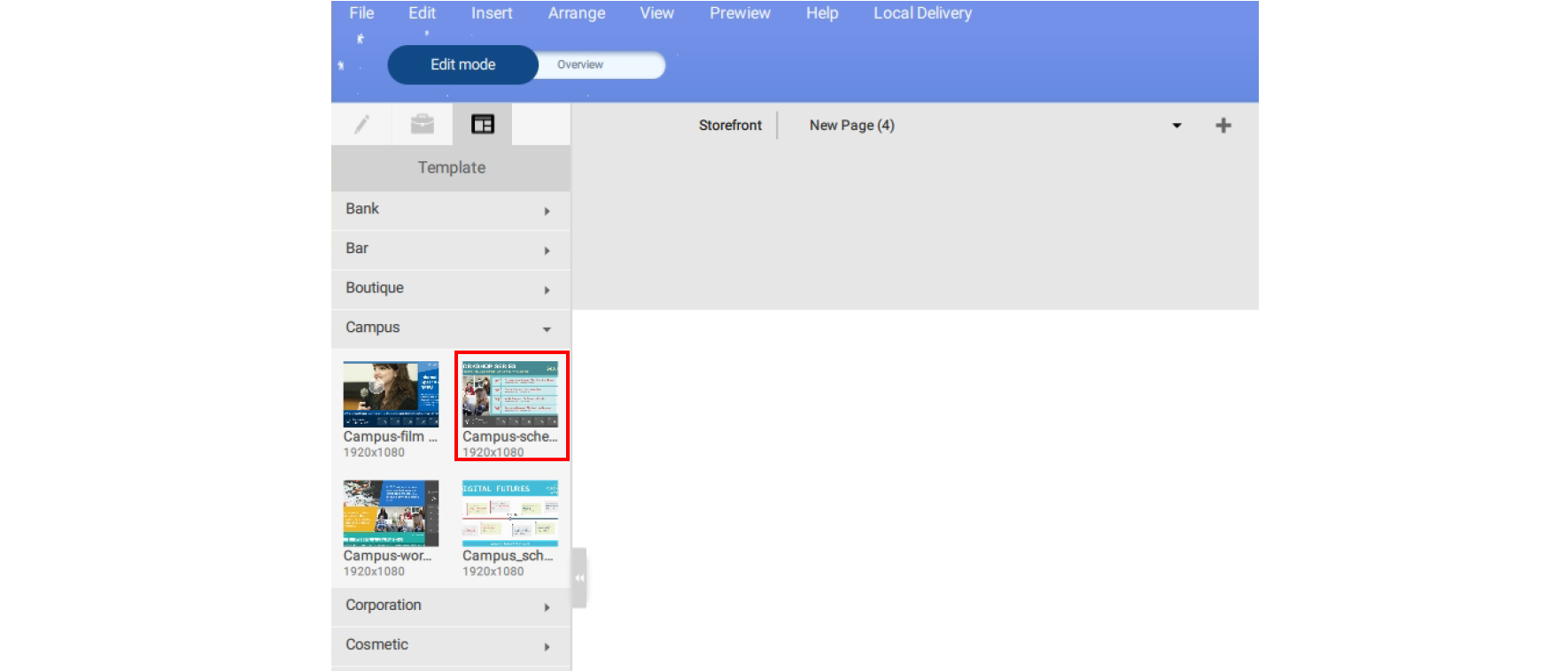Viewport: 1568px width, 671px height.
Task: Open the briefcase widget tab icon
Action: coord(423,125)
